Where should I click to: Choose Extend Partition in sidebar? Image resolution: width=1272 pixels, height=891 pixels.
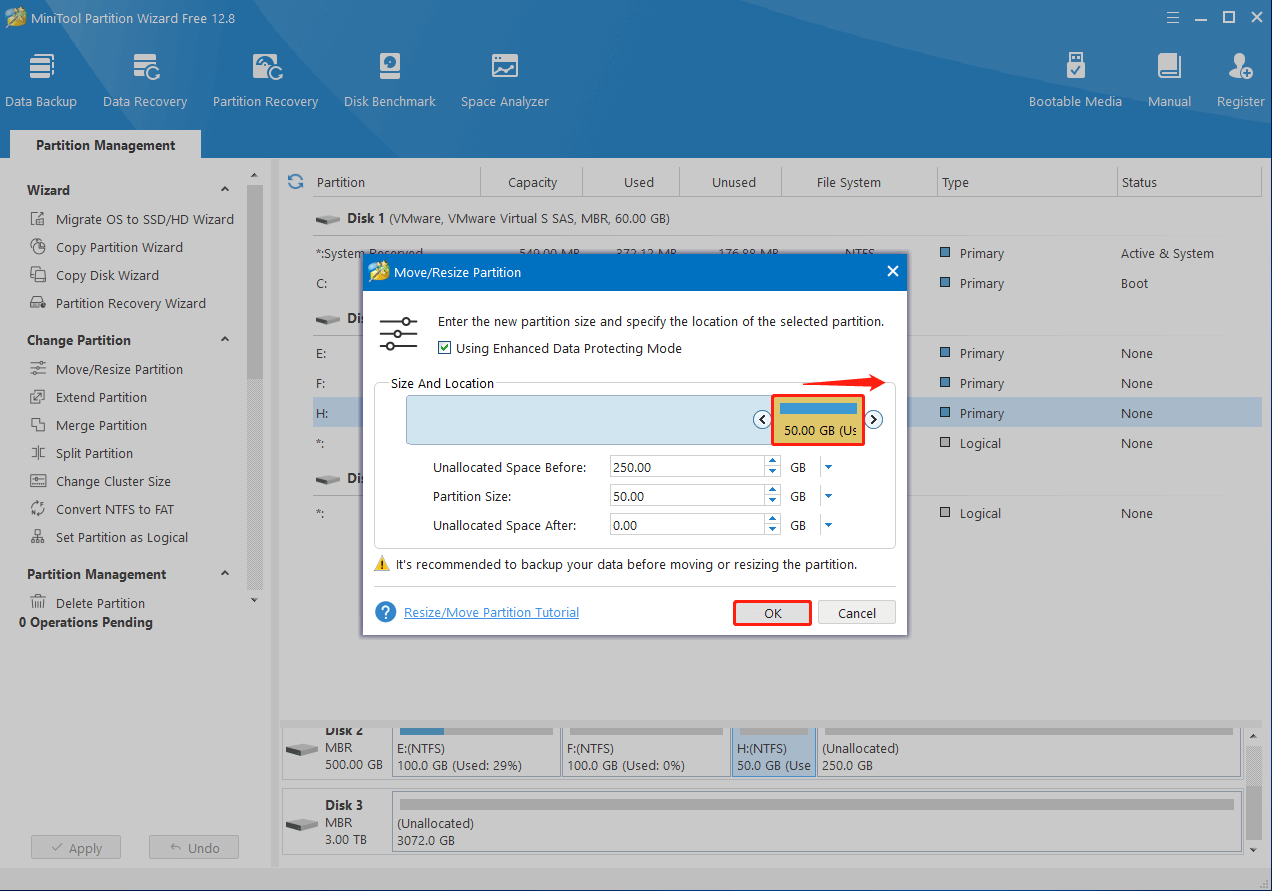101,397
